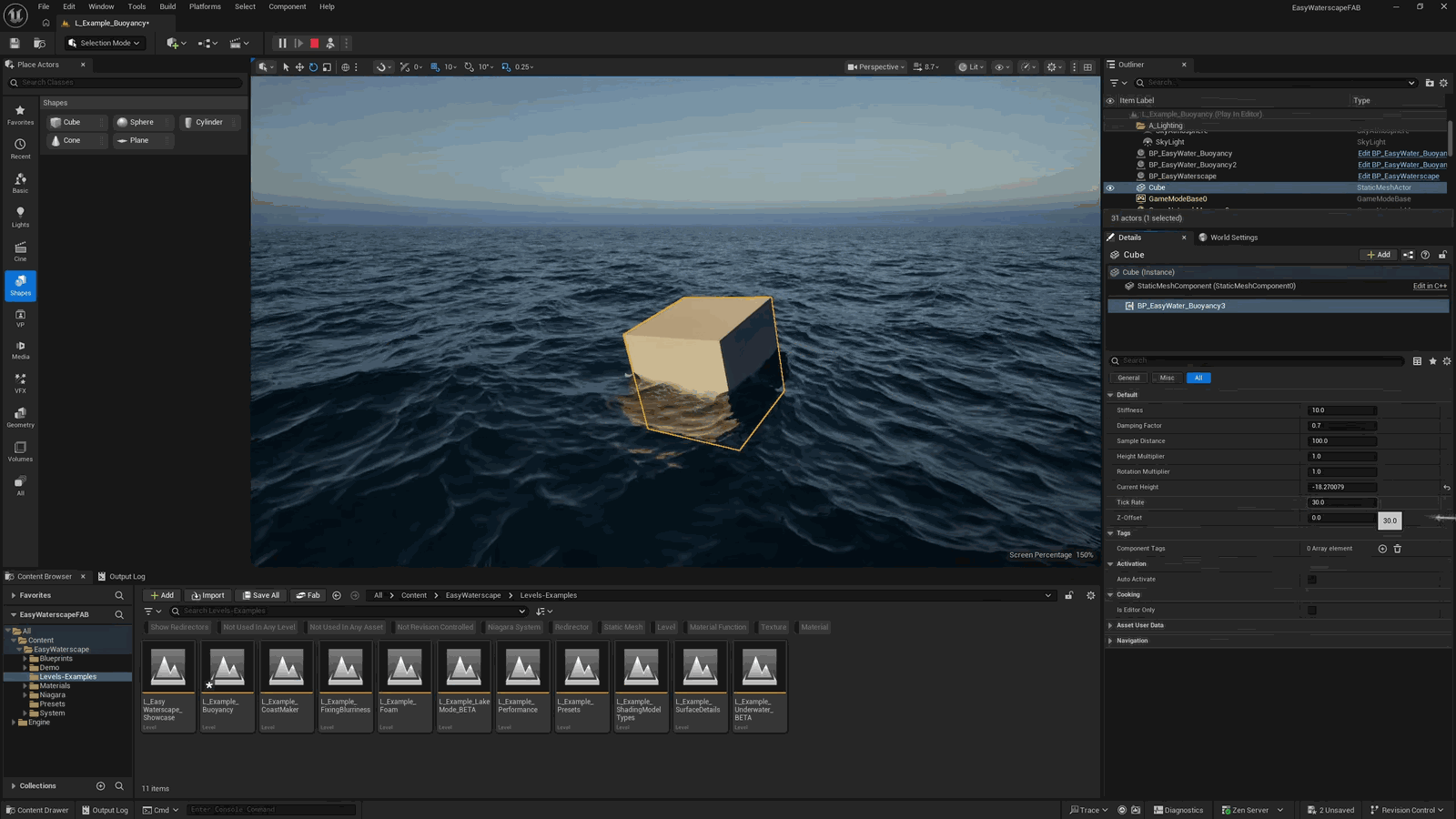
Task: Open the Volumes category icon
Action: click(x=20, y=451)
